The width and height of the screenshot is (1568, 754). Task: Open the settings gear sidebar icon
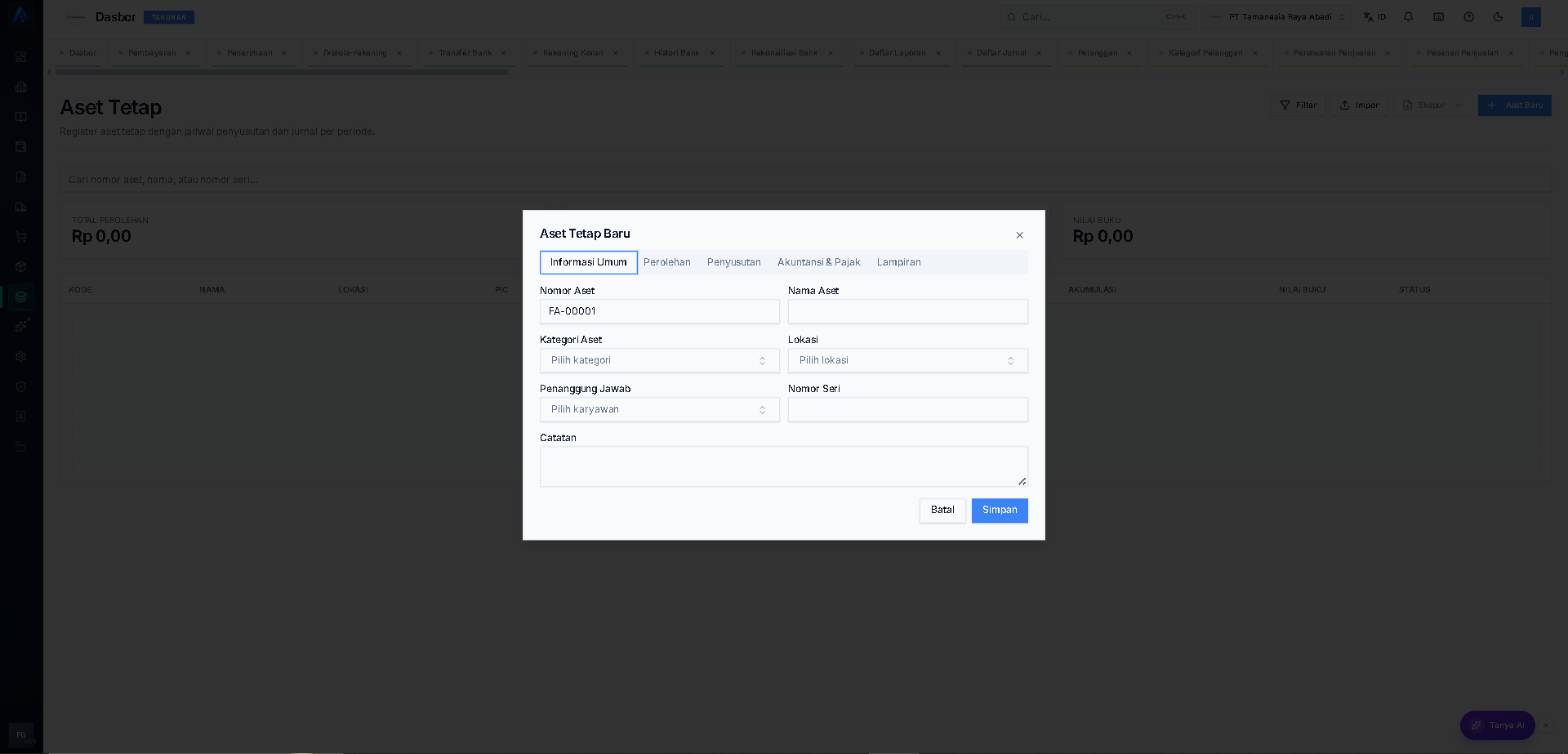pyautogui.click(x=21, y=357)
